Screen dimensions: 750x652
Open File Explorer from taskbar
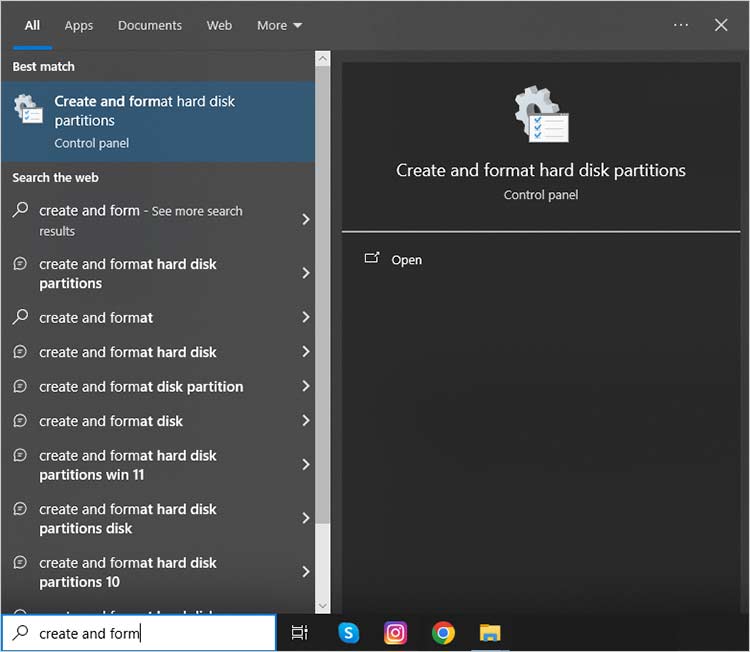click(x=490, y=632)
